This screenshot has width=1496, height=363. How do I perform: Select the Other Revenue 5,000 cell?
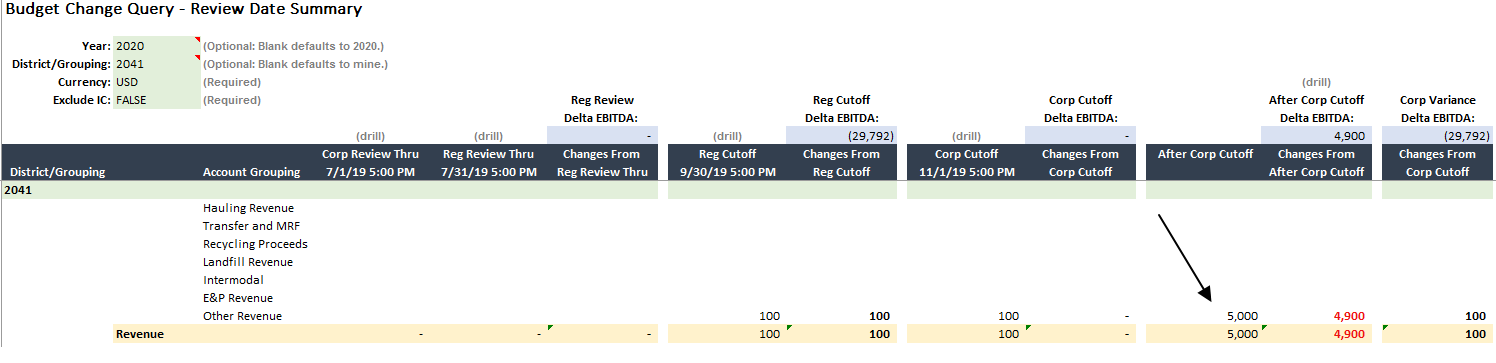[1203, 316]
